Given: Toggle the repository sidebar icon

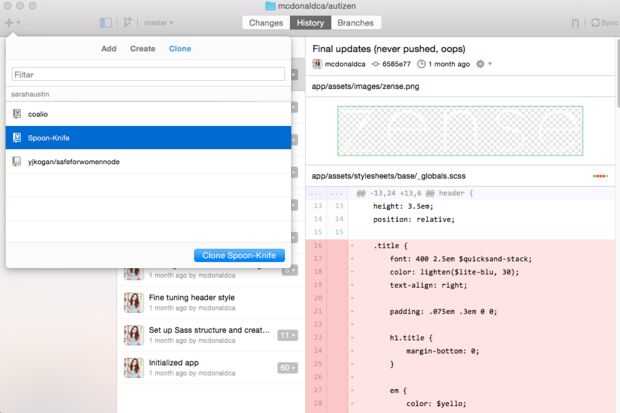Looking at the screenshot, I should 106,23.
